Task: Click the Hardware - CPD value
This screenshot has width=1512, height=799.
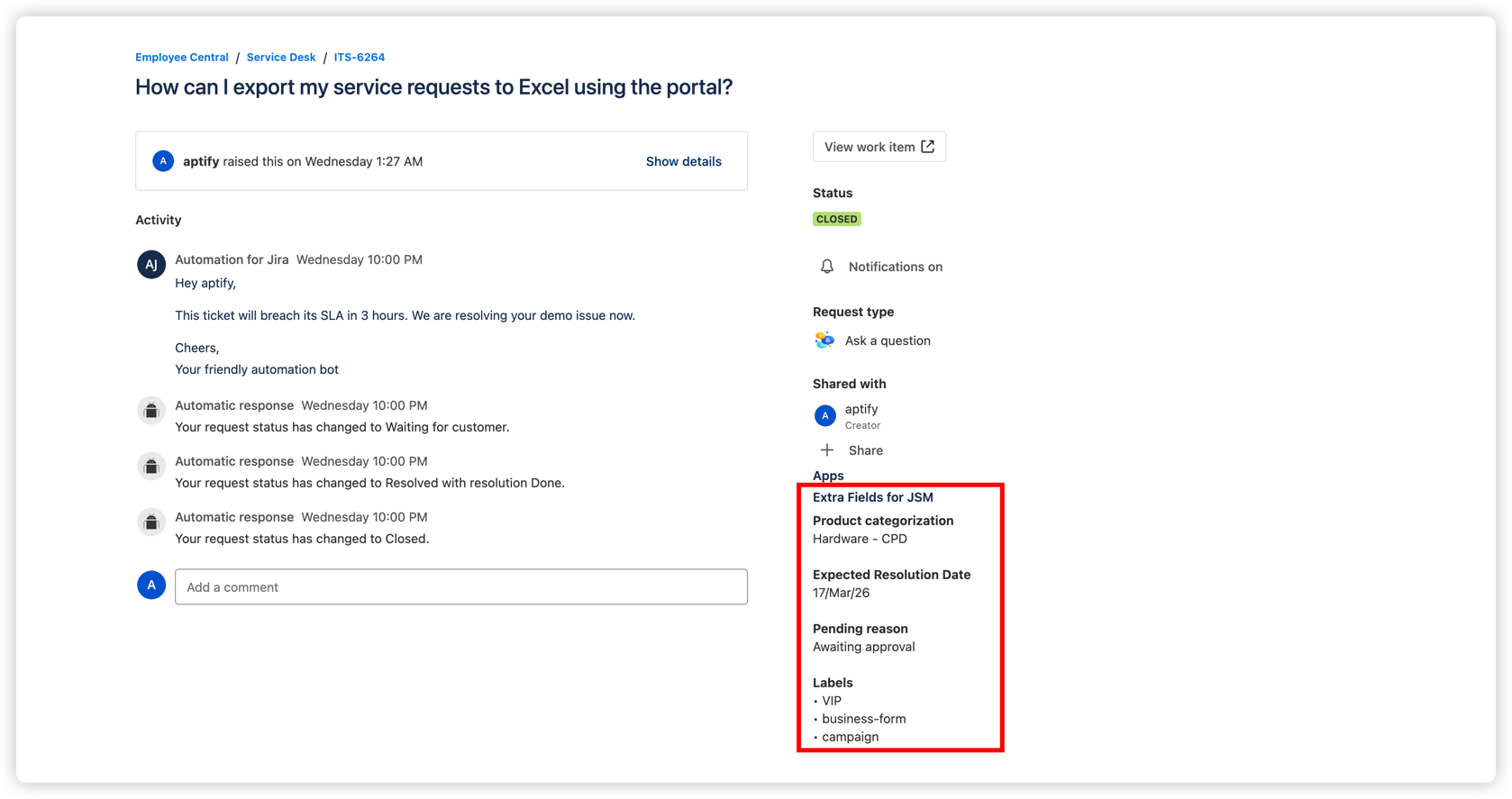Action: click(x=860, y=539)
